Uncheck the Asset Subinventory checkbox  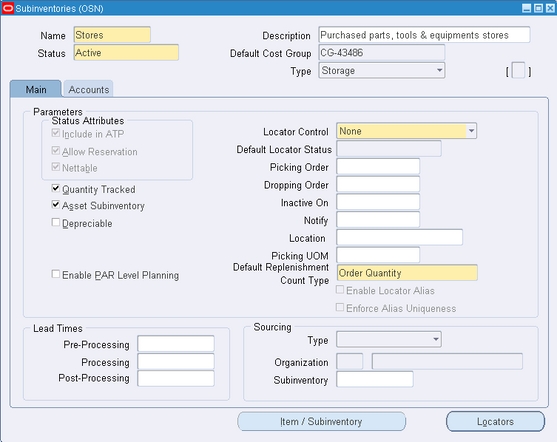pos(55,205)
